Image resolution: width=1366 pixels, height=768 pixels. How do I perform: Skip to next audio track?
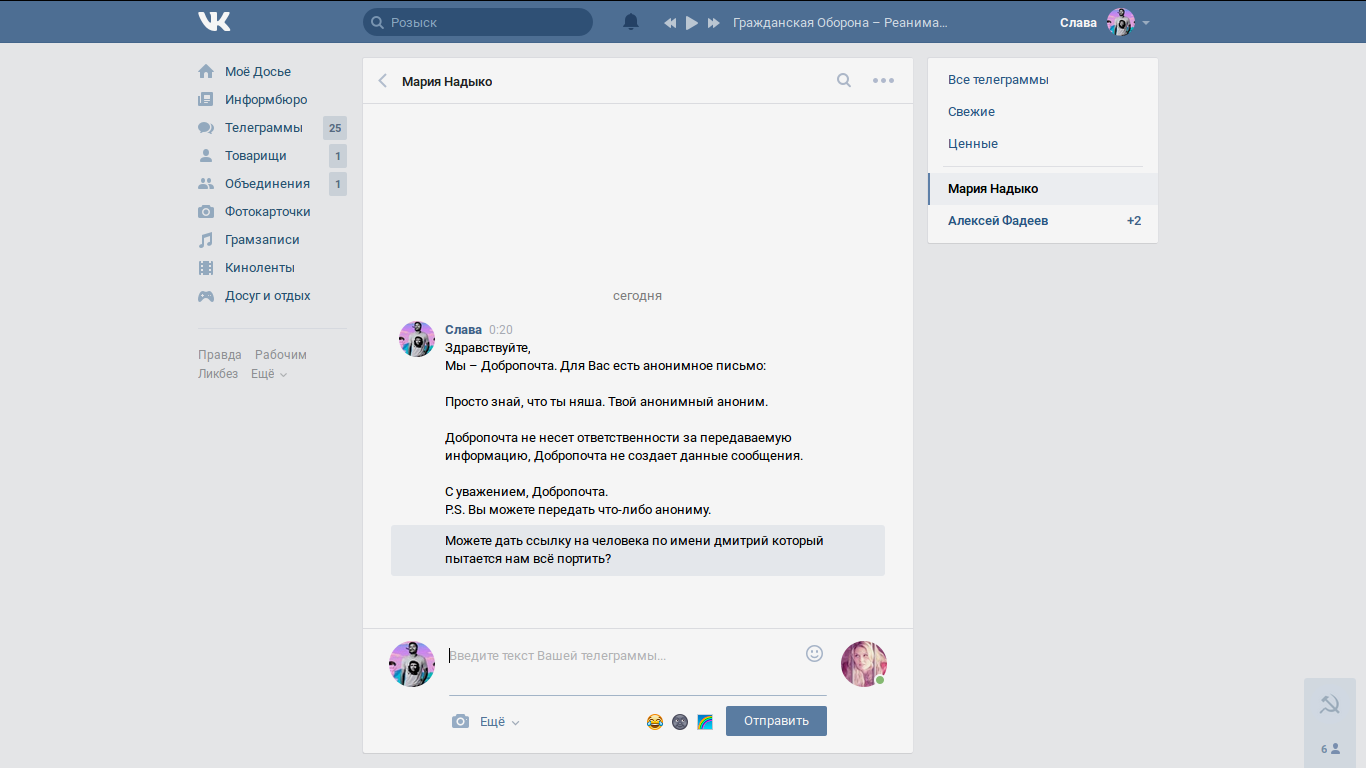click(714, 23)
